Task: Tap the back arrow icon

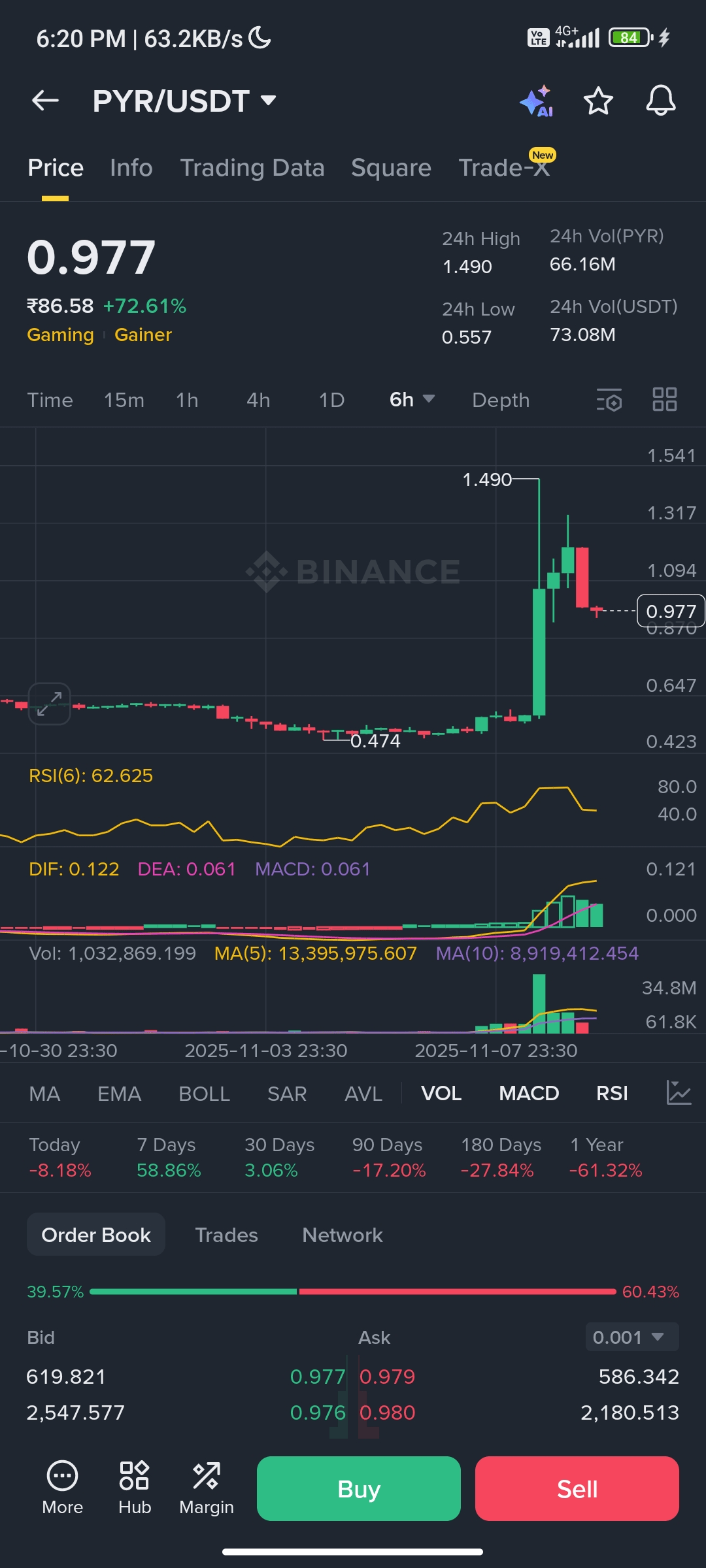Action: pyautogui.click(x=46, y=101)
